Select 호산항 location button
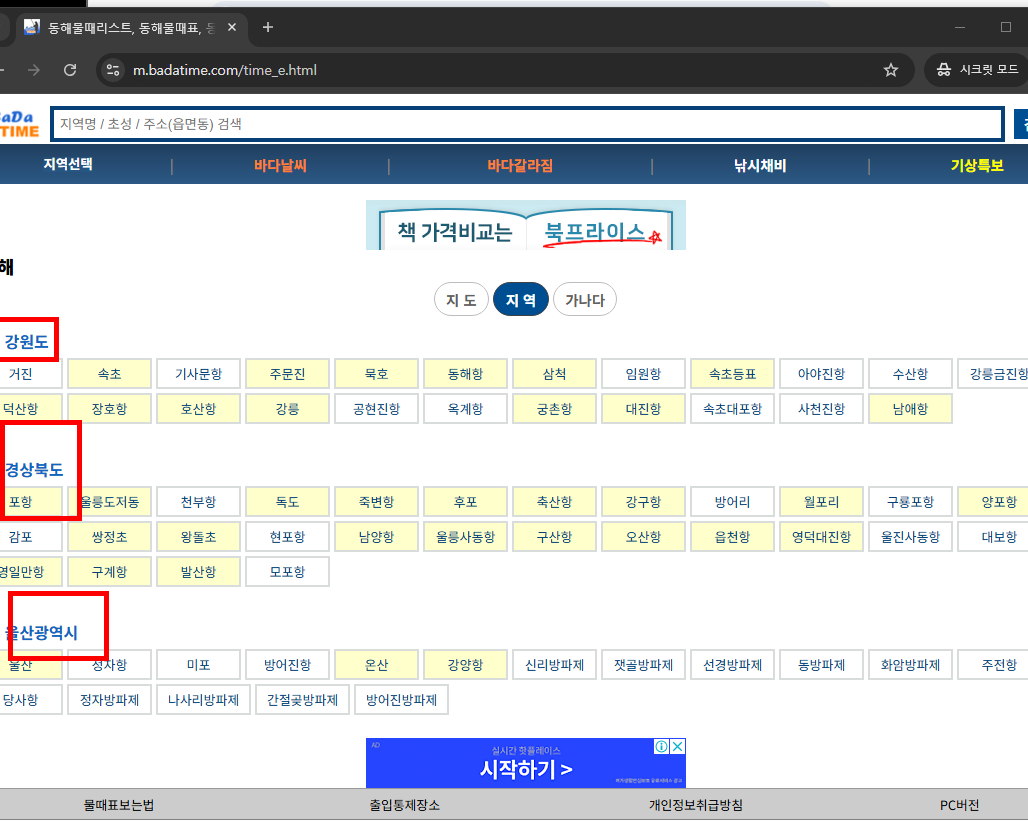This screenshot has height=829, width=1028. click(199, 409)
